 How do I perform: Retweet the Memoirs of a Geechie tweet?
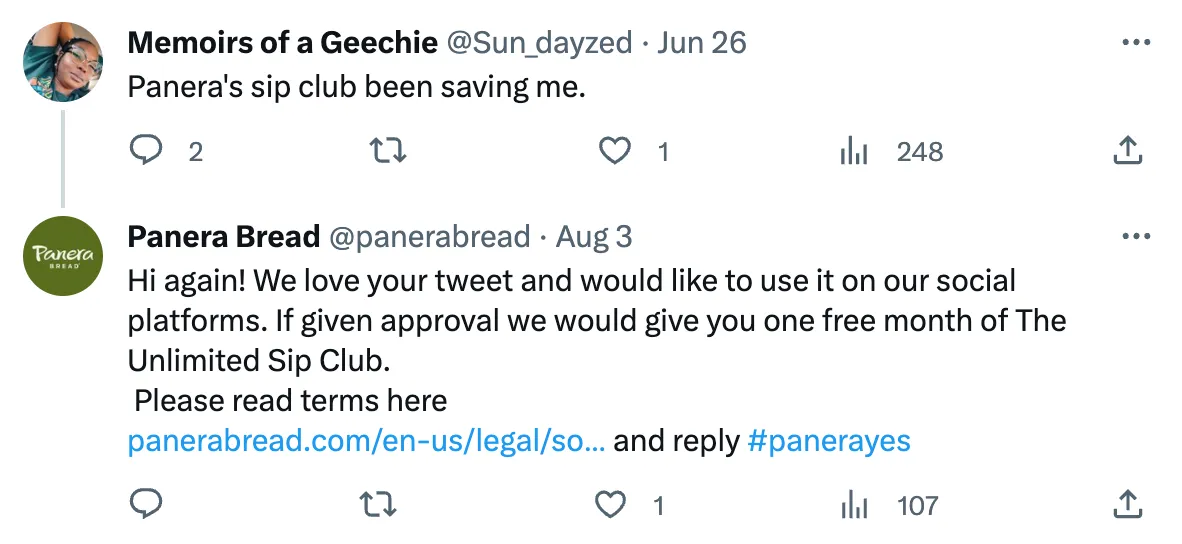click(387, 151)
